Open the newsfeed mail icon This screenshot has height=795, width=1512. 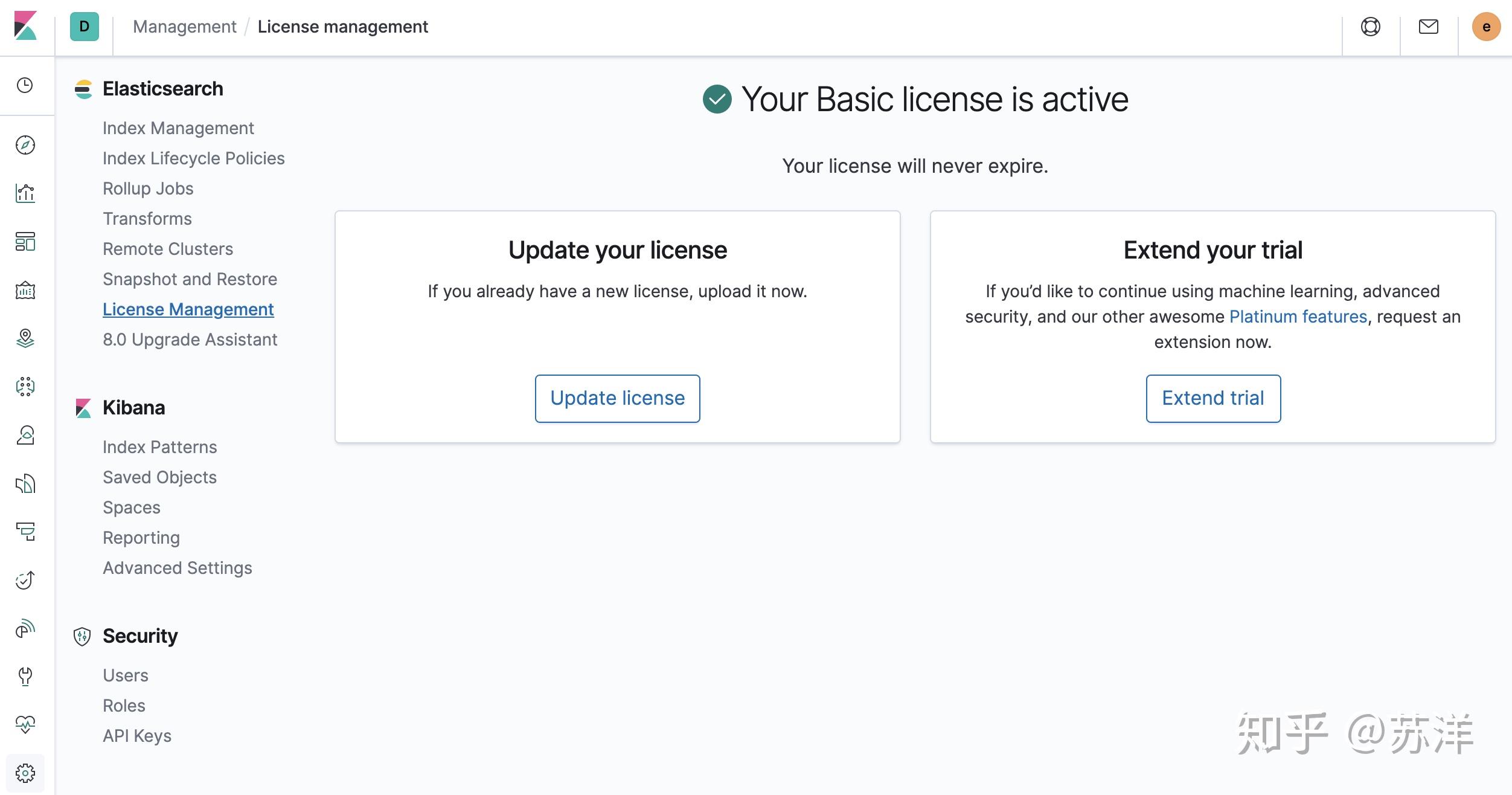pos(1428,27)
